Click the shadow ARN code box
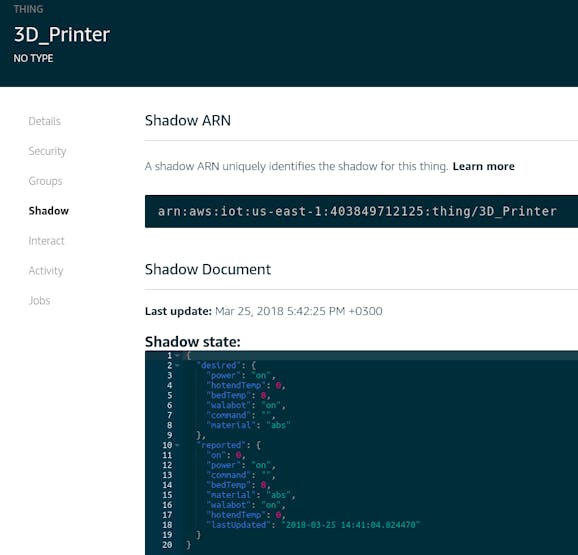Image resolution: width=578 pixels, height=555 pixels. (x=361, y=212)
